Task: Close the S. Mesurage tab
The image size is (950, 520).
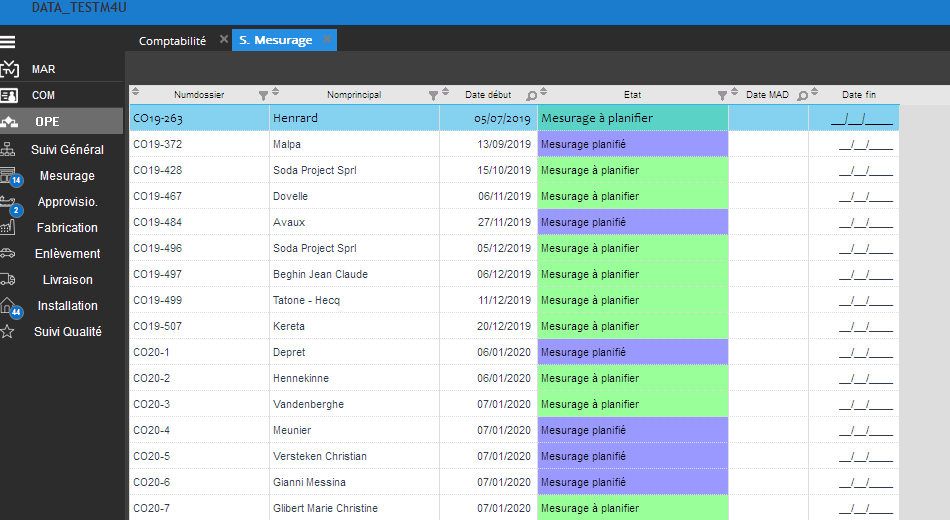Action: (x=327, y=41)
